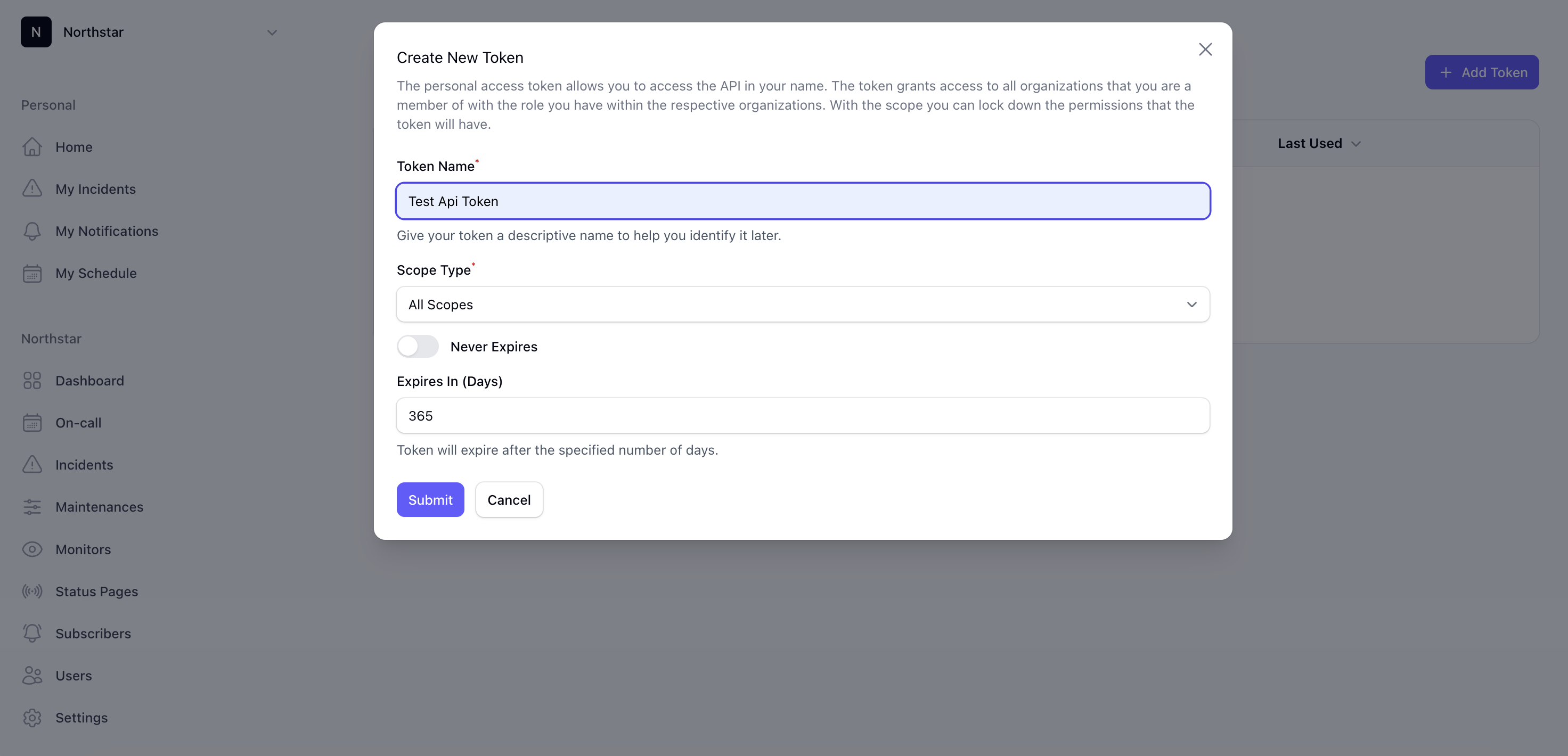Close the Create New Token dialog

pyautogui.click(x=1205, y=50)
